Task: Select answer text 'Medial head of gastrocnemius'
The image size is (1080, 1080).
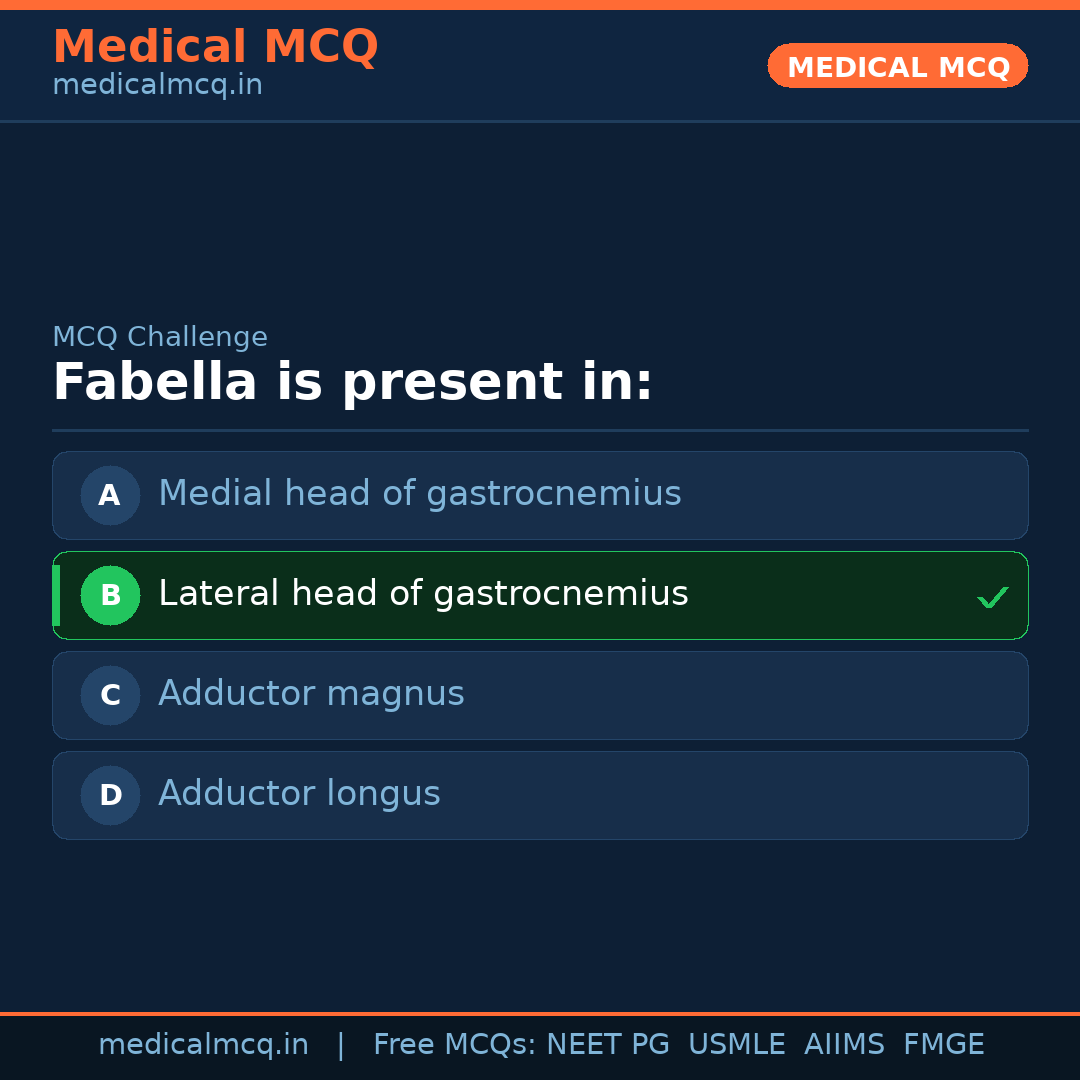Action: tap(420, 494)
